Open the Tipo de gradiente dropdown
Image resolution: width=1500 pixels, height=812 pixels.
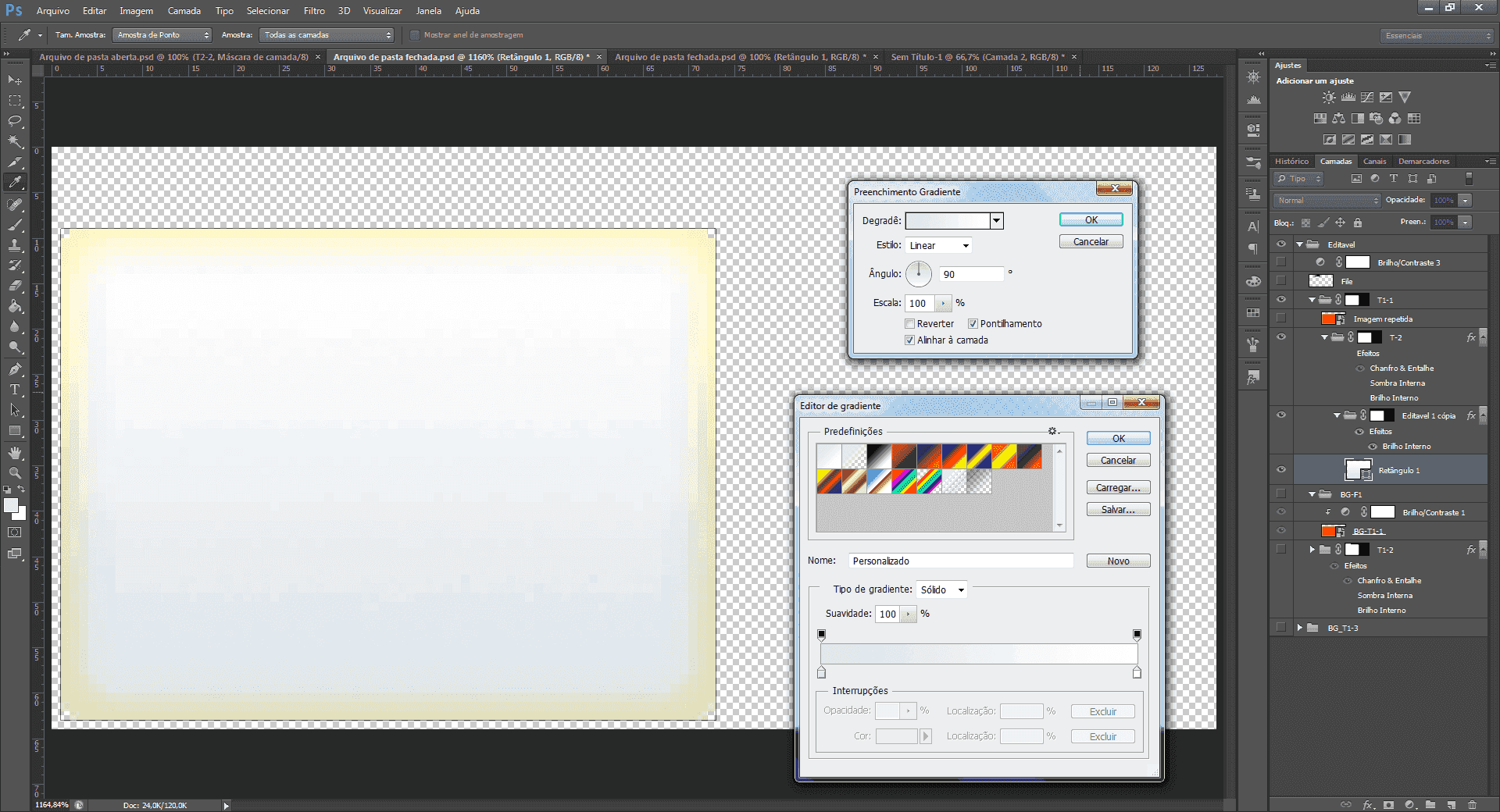coord(941,589)
